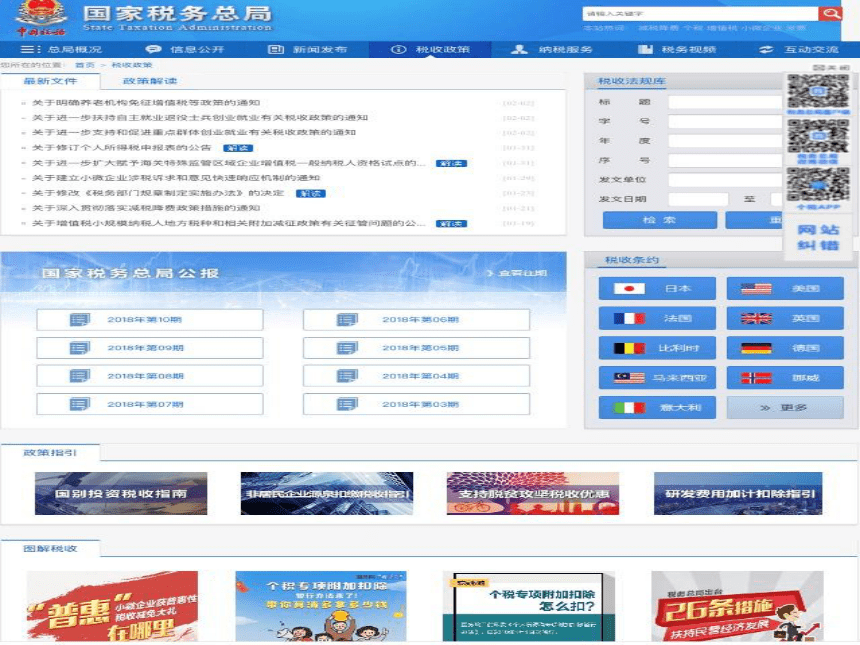The height and width of the screenshot is (645, 860).
Task: Open the 个税专项附加扣除怎么扣 infographic thumbnail
Action: (x=529, y=607)
